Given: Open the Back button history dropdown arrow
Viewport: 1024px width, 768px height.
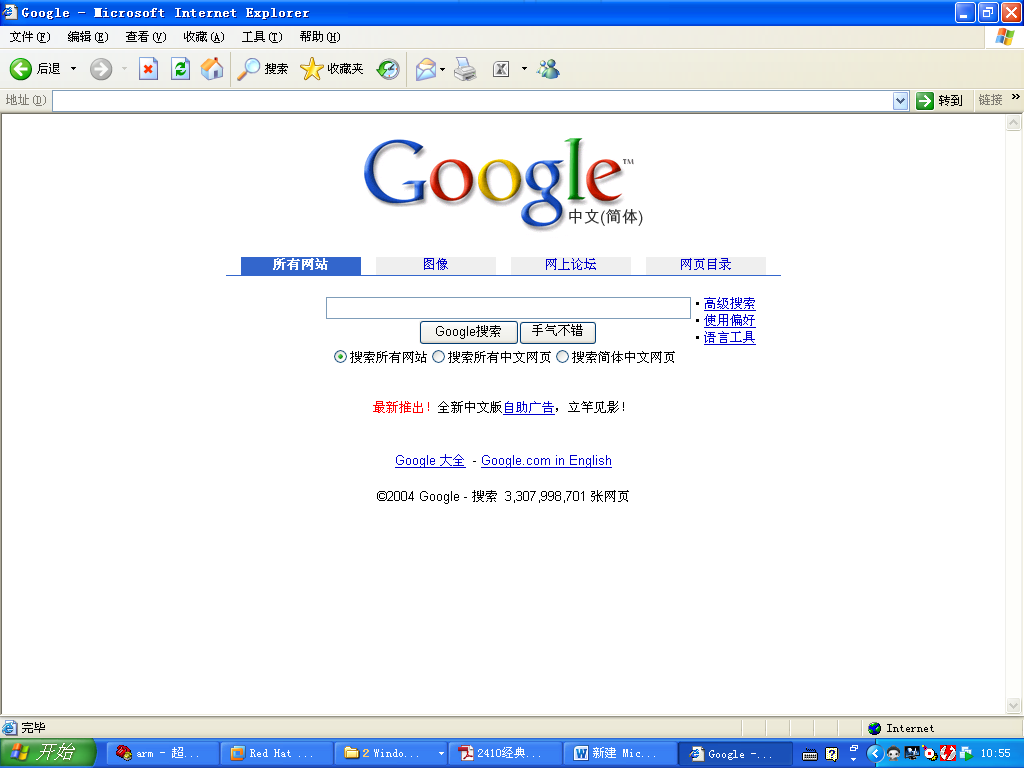Looking at the screenshot, I should click(73, 69).
